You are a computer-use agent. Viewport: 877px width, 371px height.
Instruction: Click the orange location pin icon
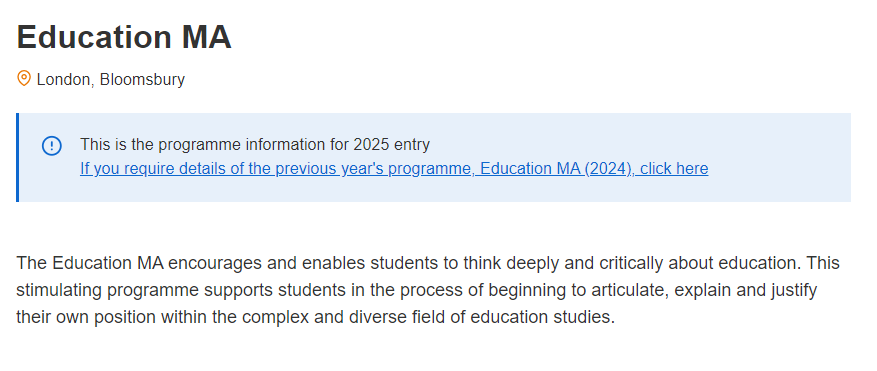click(x=23, y=78)
